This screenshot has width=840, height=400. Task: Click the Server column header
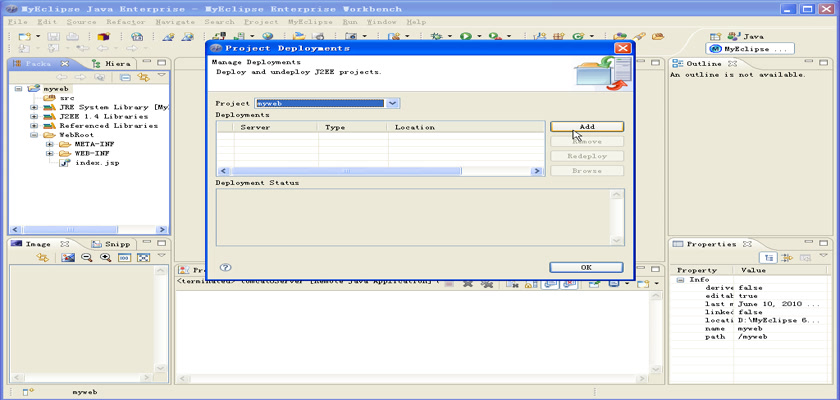tap(276, 127)
